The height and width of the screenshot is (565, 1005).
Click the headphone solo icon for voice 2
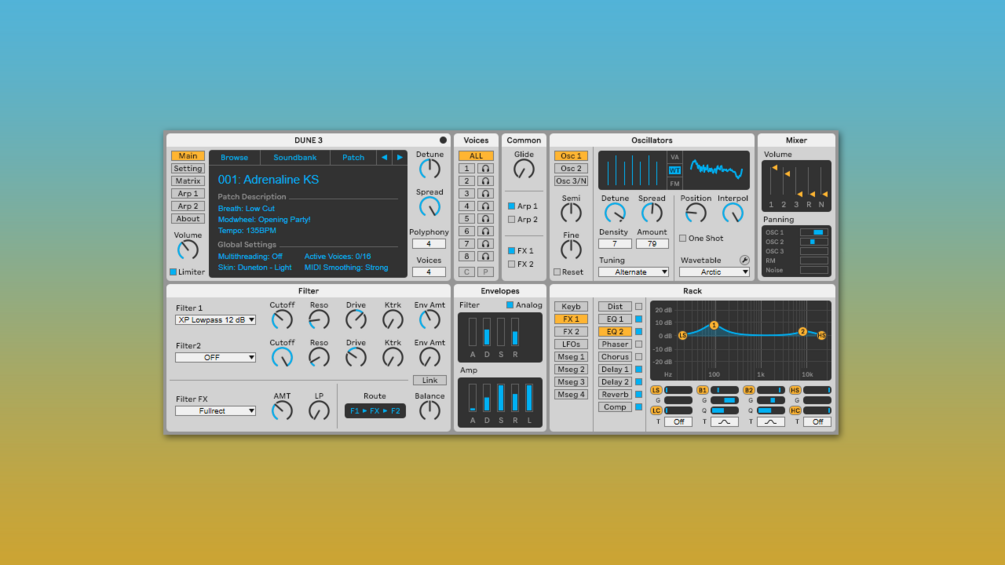point(485,181)
